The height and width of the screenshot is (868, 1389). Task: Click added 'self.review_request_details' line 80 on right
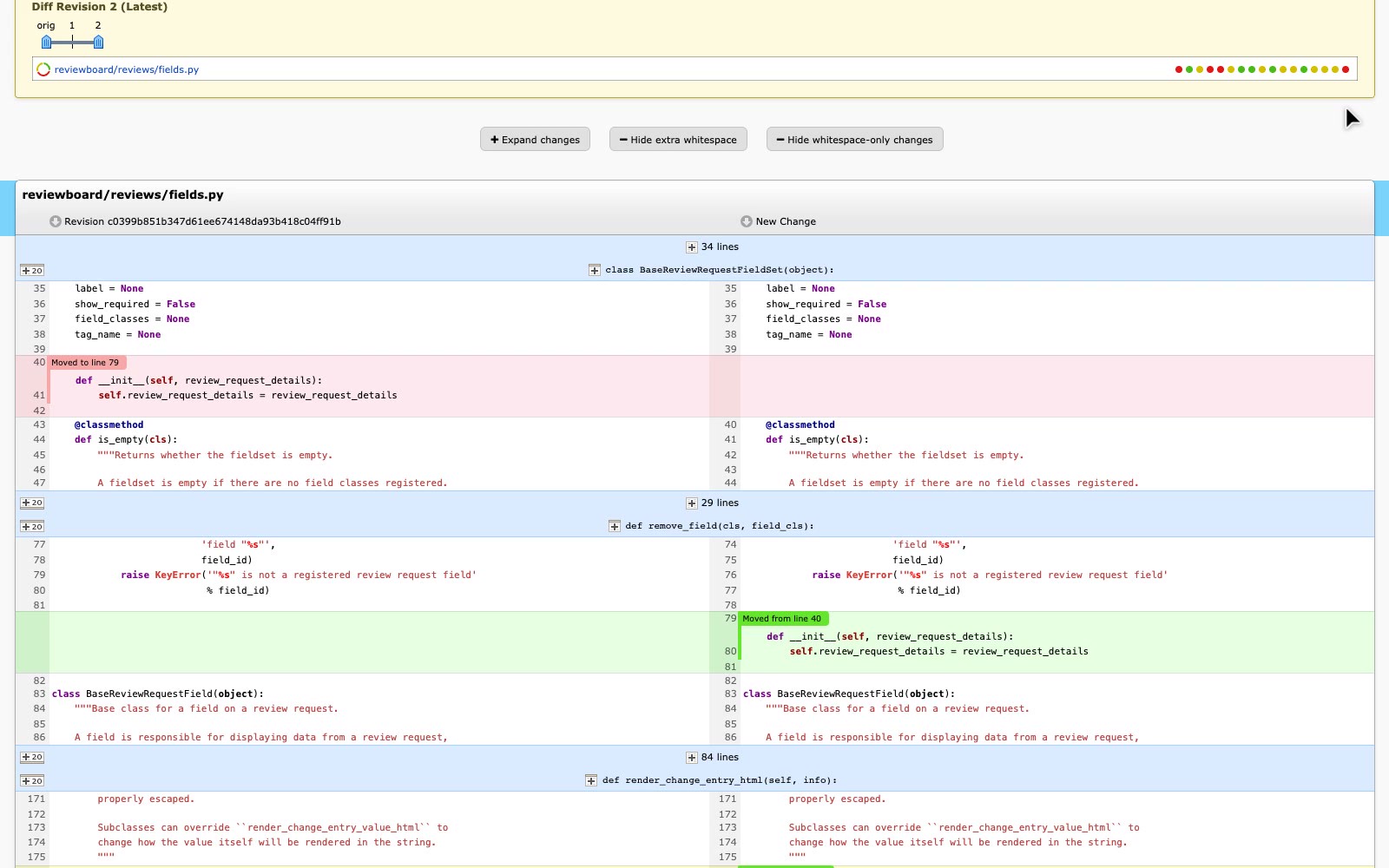tap(938, 651)
